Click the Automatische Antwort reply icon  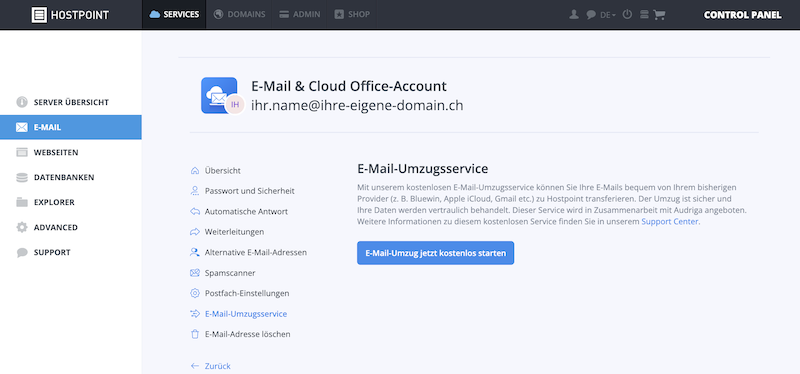194,211
